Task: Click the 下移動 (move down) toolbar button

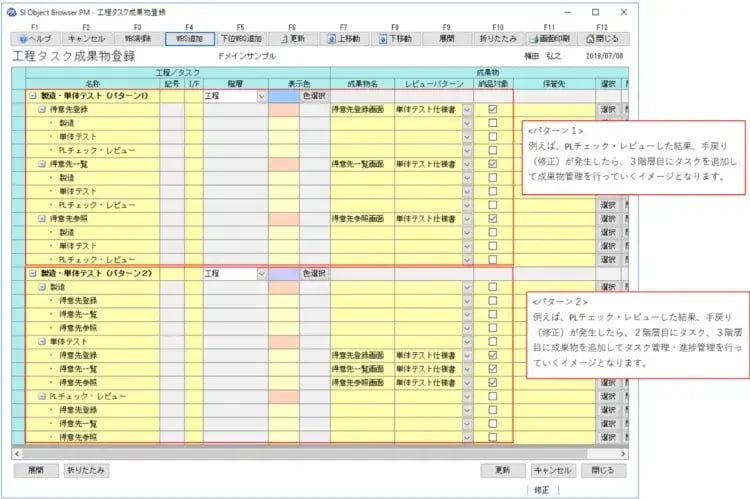Action: 395,39
